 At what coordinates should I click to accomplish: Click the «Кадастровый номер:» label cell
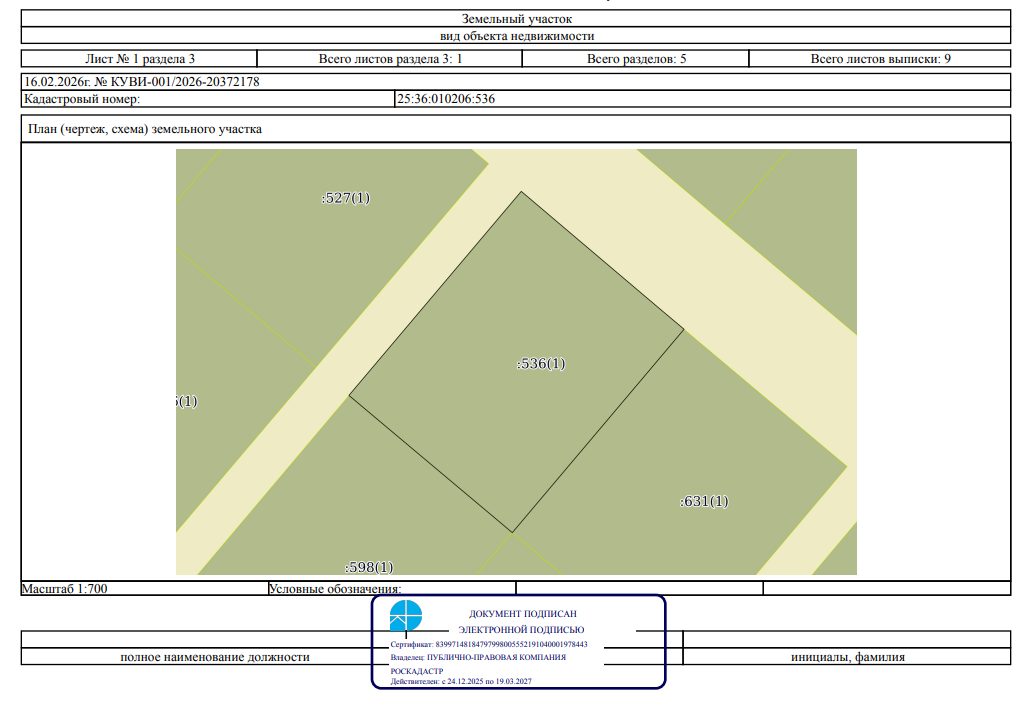pos(207,99)
